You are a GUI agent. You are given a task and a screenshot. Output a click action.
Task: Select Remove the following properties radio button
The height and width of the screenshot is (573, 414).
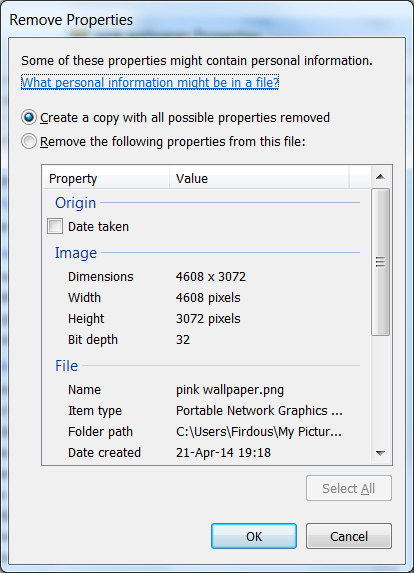(29, 141)
